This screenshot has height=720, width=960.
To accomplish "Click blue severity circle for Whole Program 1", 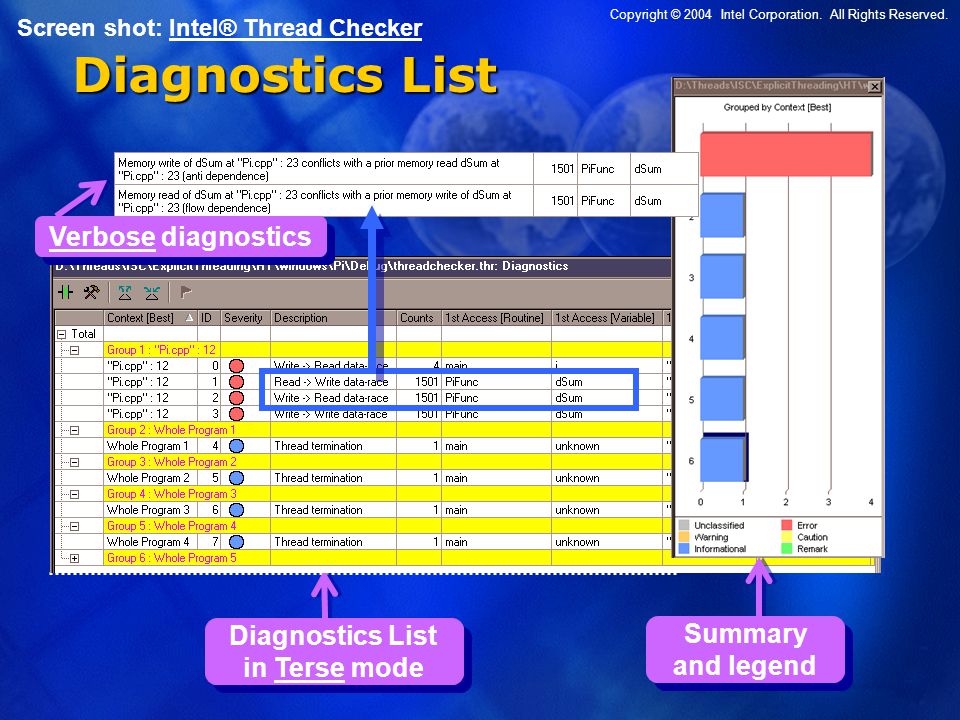I will click(236, 446).
